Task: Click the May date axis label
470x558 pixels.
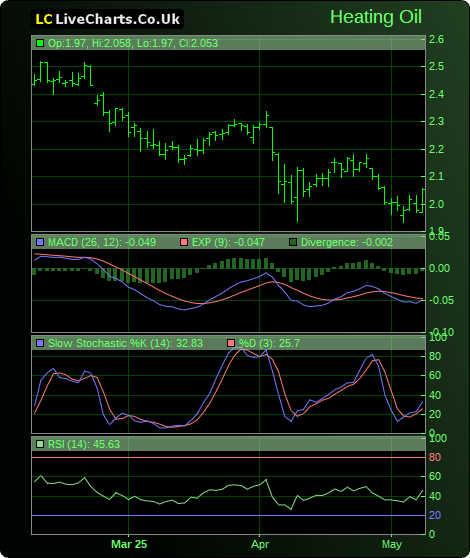Action: tap(392, 544)
